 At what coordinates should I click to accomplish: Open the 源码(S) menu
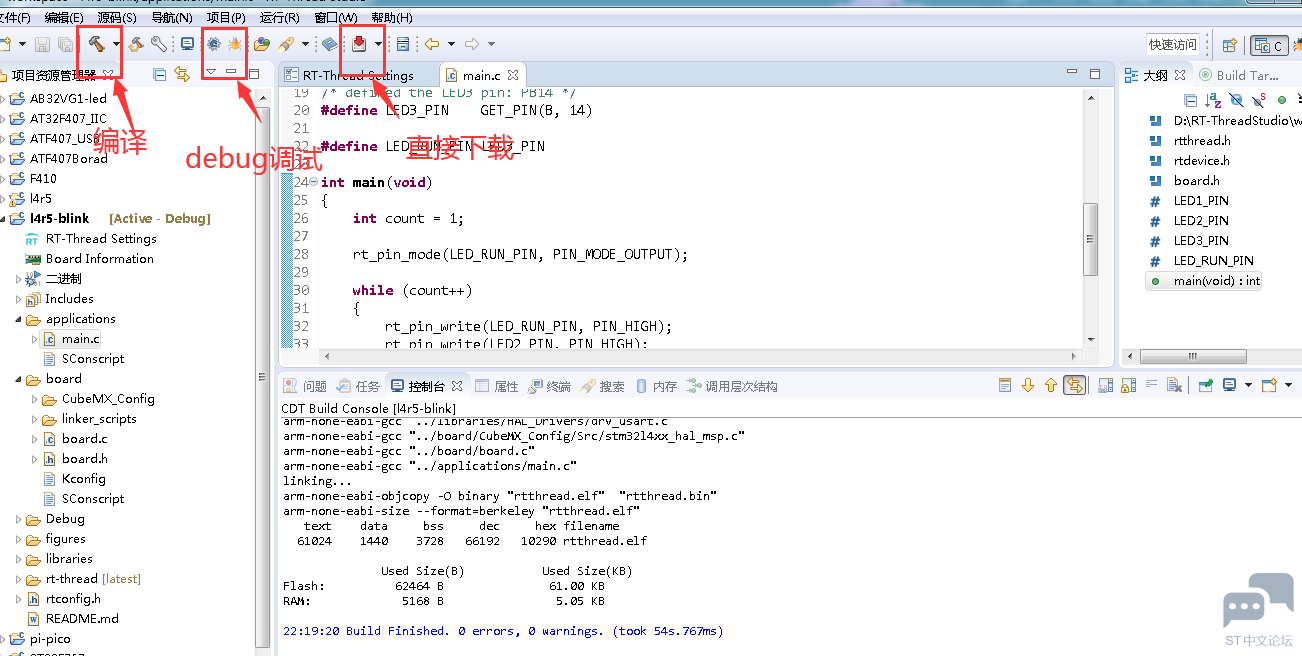tap(117, 17)
